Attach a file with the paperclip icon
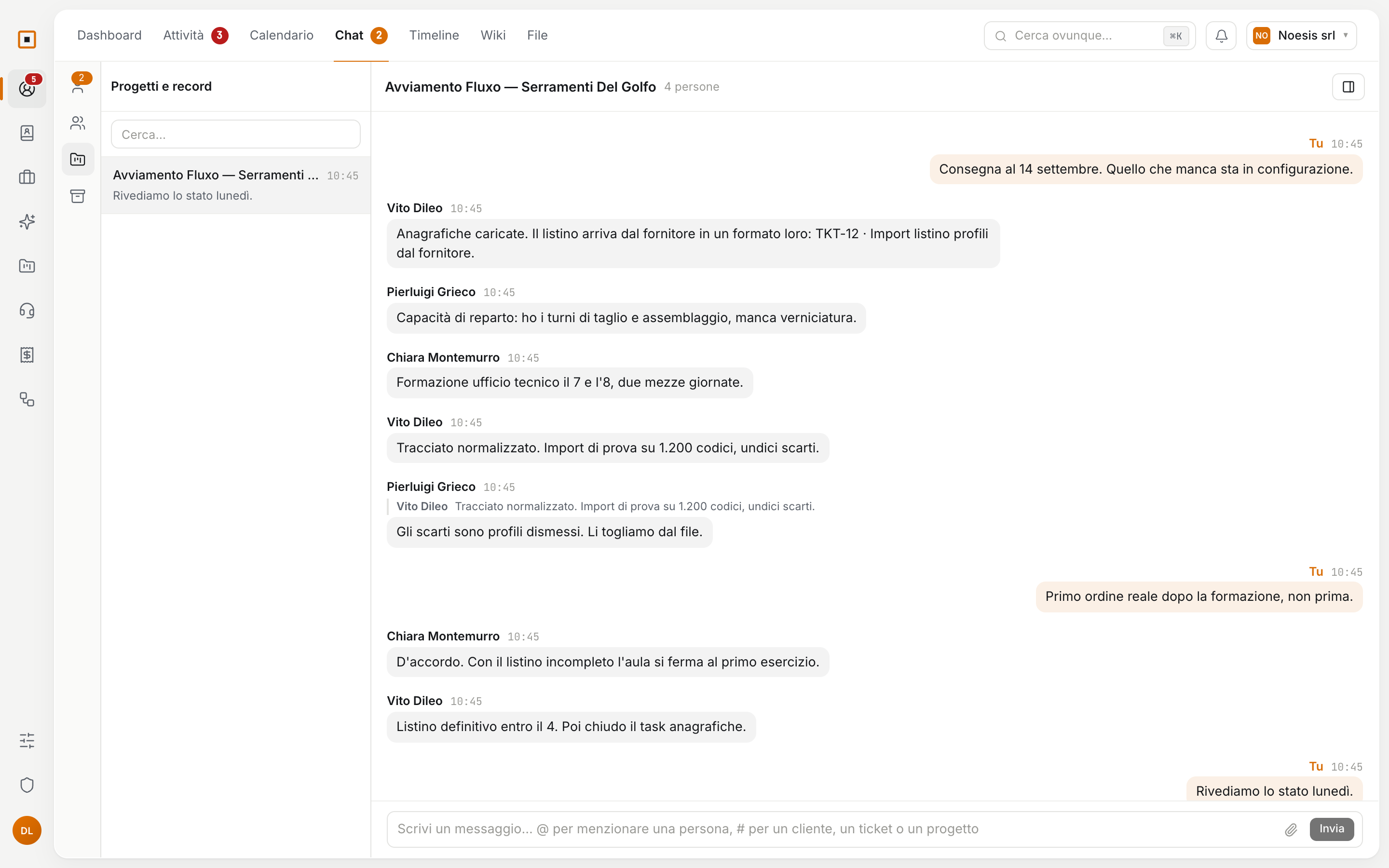The image size is (1389, 868). 1291,829
